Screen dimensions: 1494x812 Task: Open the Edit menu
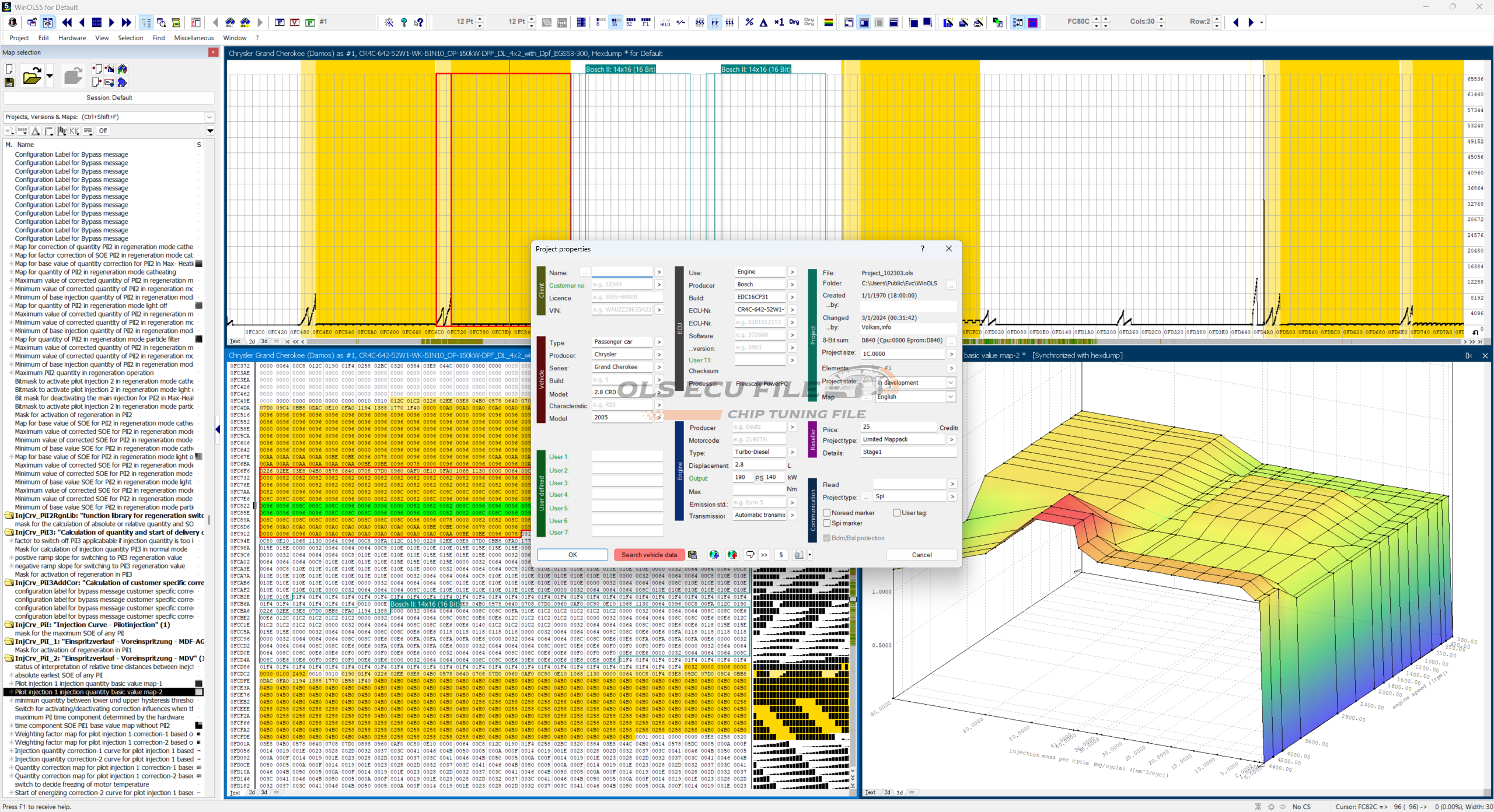tap(44, 38)
